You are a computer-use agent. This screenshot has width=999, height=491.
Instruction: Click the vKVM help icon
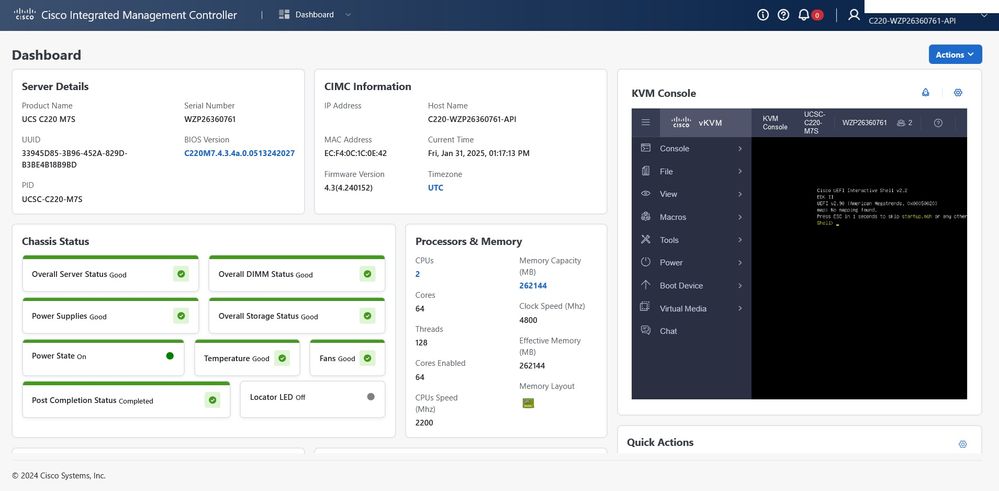tap(938, 123)
